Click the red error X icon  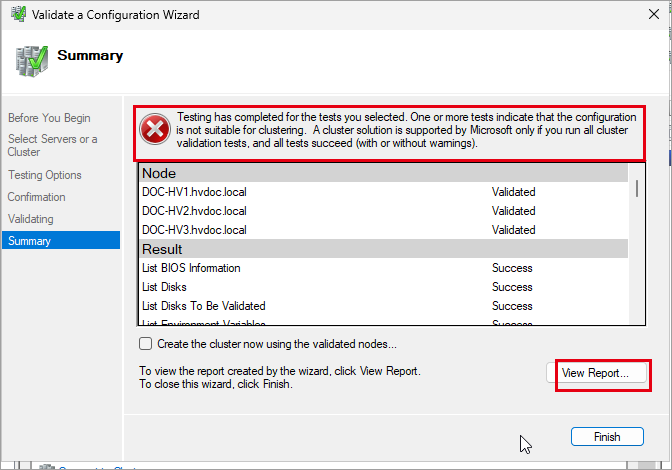pos(155,129)
